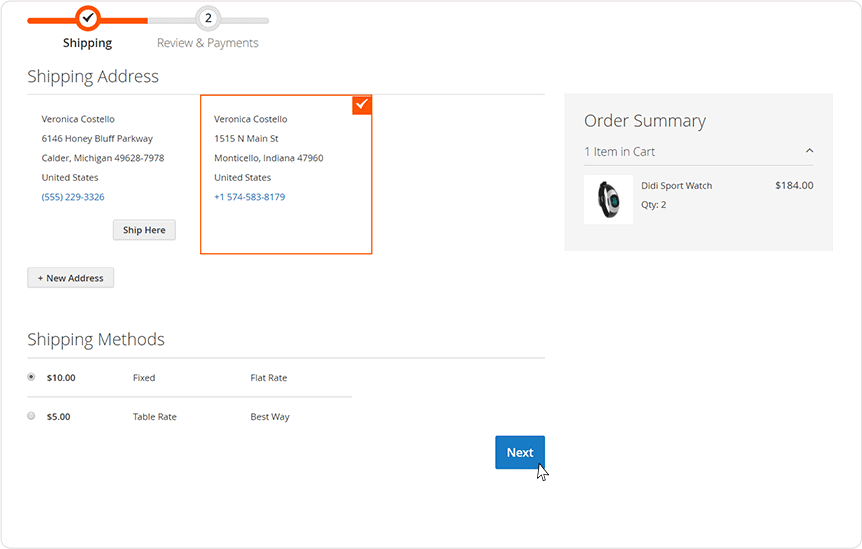Select the $5.00 Table Rate radio button

coord(31,415)
